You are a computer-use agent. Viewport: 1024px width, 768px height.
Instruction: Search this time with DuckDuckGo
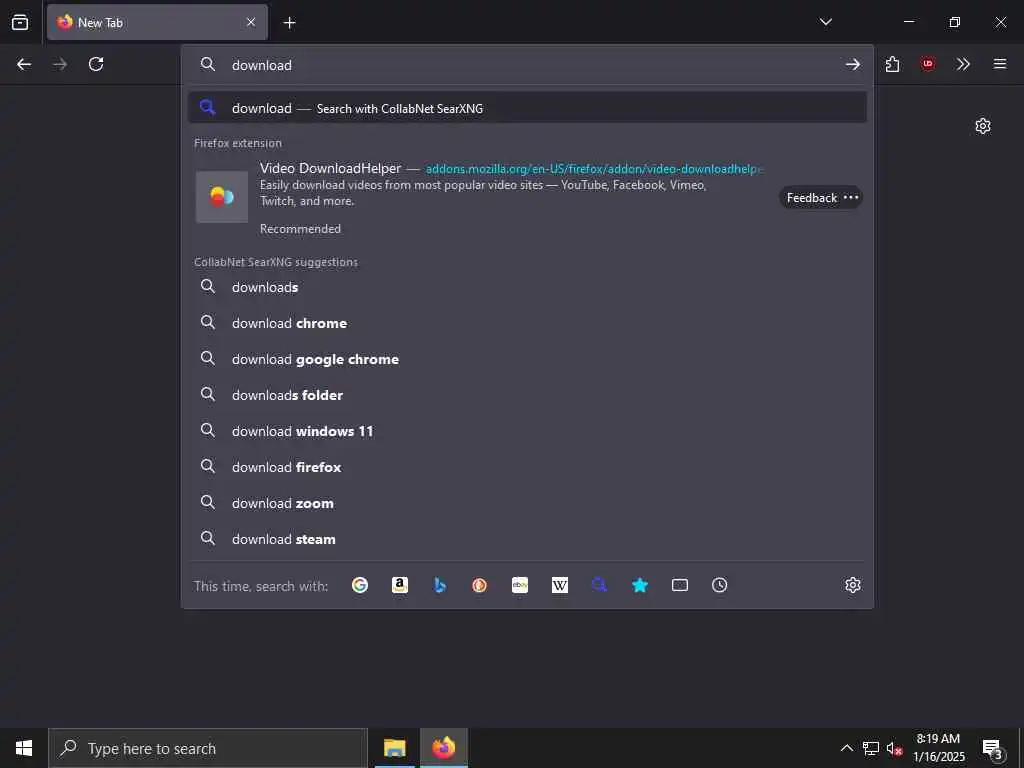click(479, 585)
